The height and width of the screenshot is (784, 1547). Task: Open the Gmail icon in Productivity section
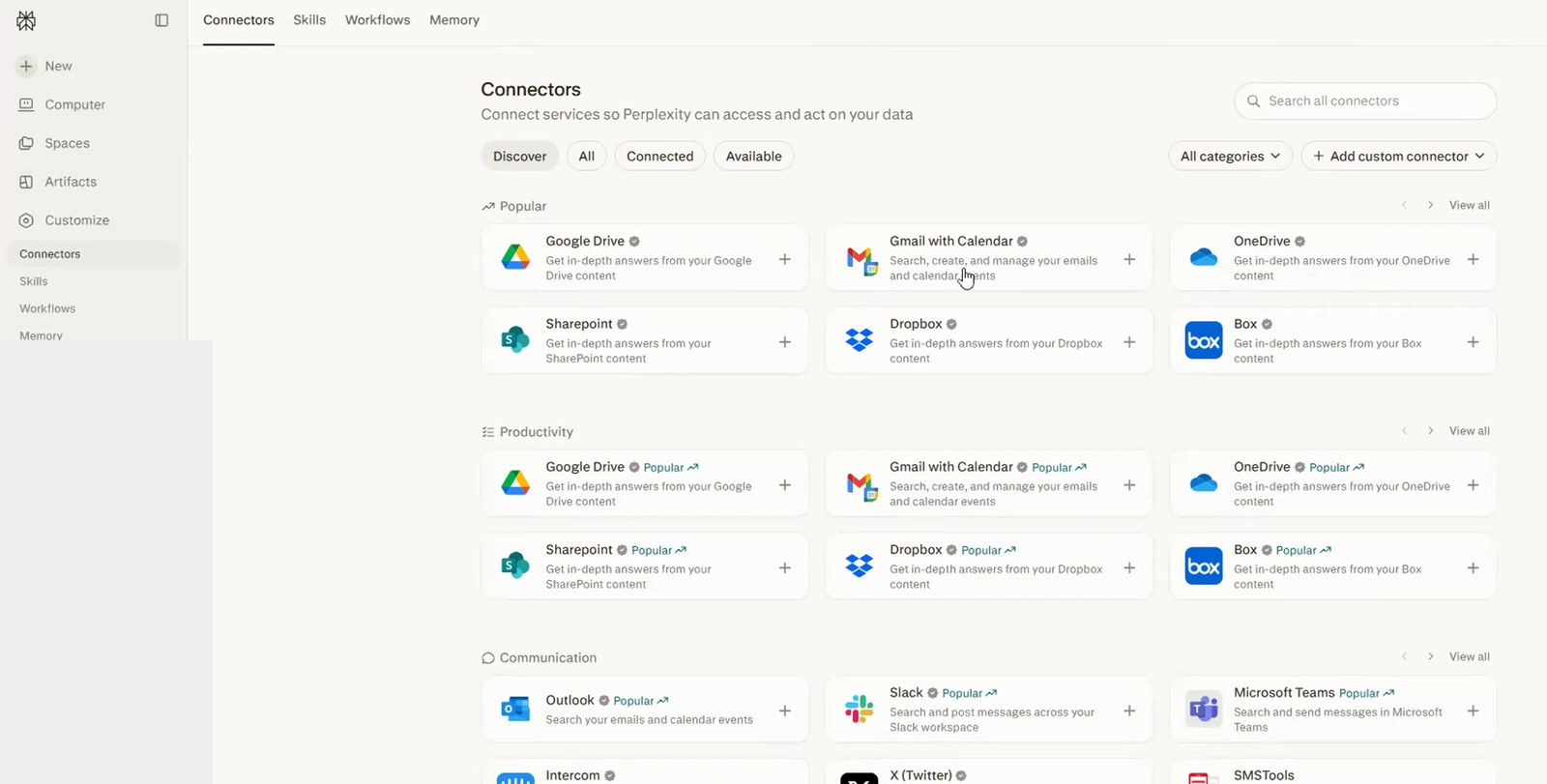coord(861,484)
